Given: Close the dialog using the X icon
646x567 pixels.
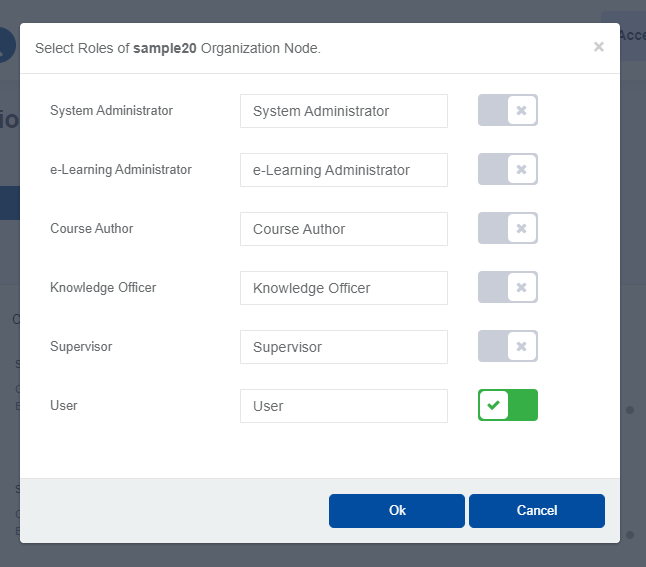Looking at the screenshot, I should coord(598,47).
